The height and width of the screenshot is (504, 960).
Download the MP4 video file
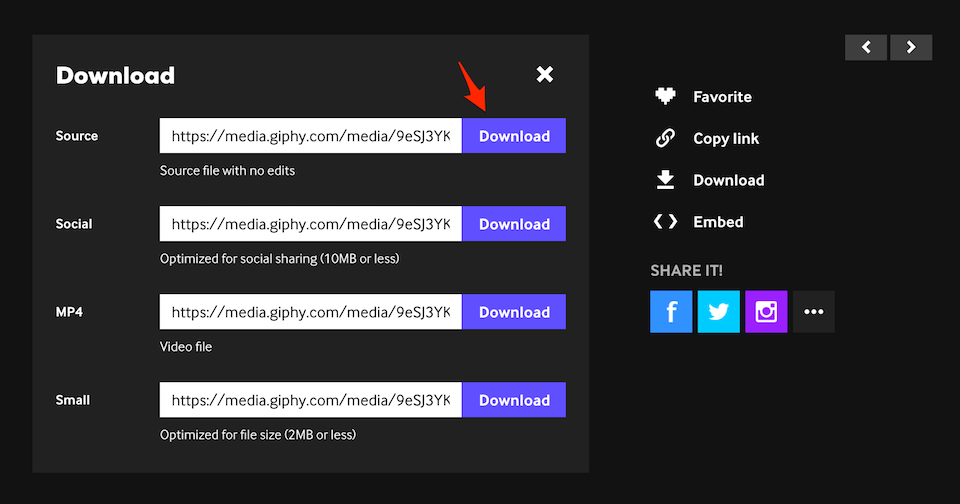point(514,312)
